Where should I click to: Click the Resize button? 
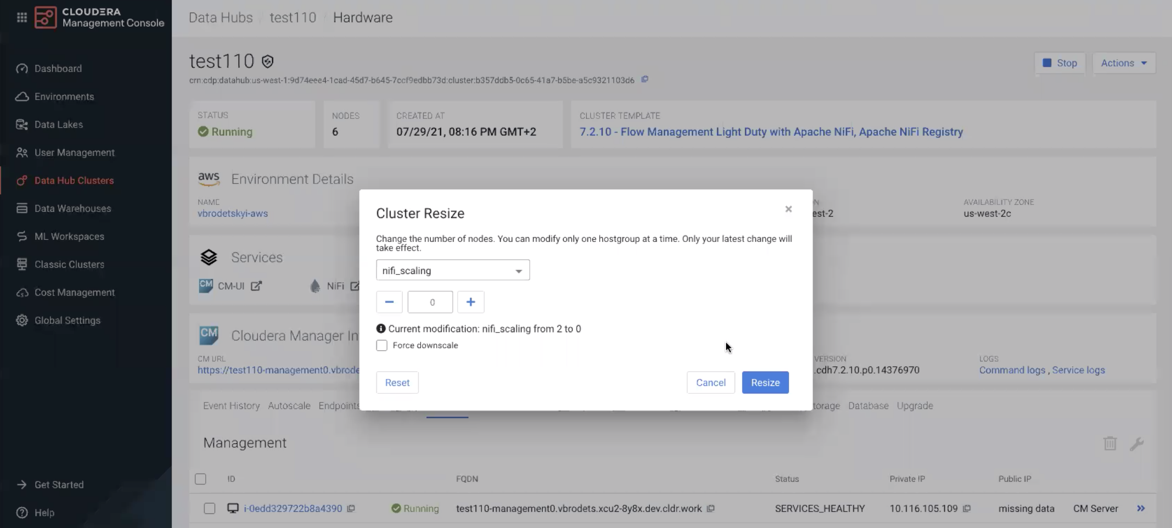(x=765, y=382)
